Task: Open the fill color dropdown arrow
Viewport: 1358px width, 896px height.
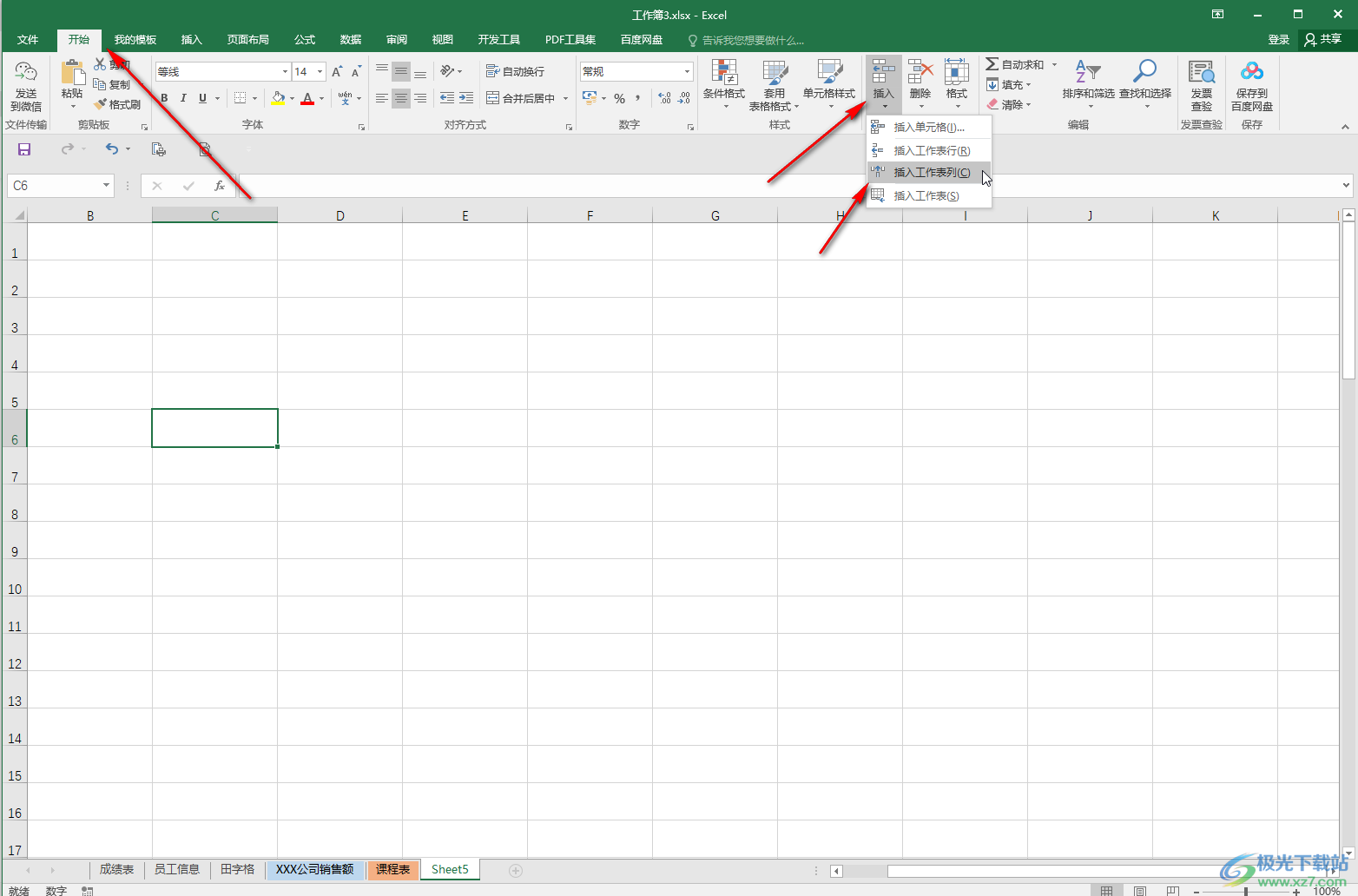Action: [x=292, y=98]
